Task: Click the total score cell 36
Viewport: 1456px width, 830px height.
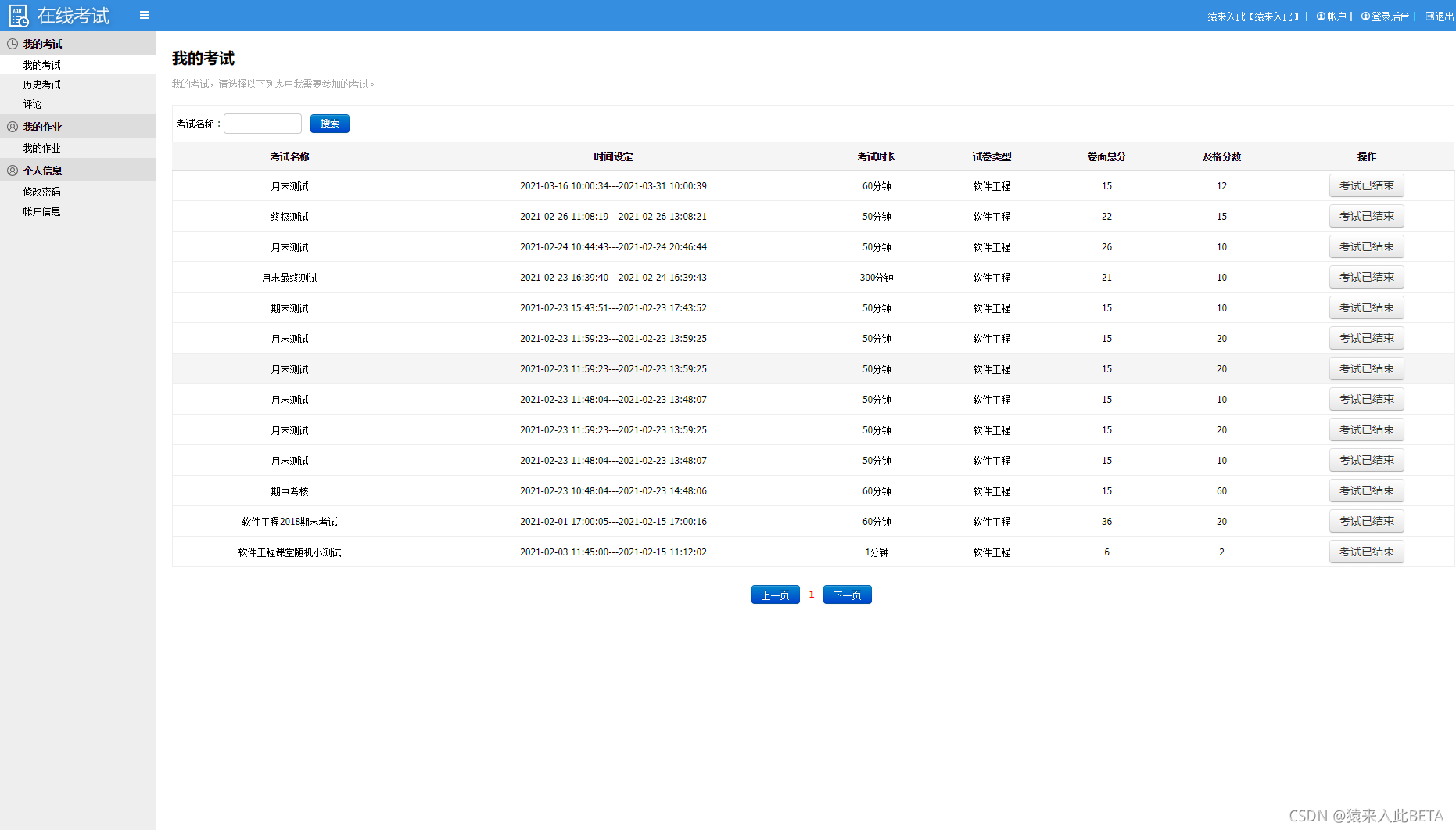Action: coord(1106,522)
